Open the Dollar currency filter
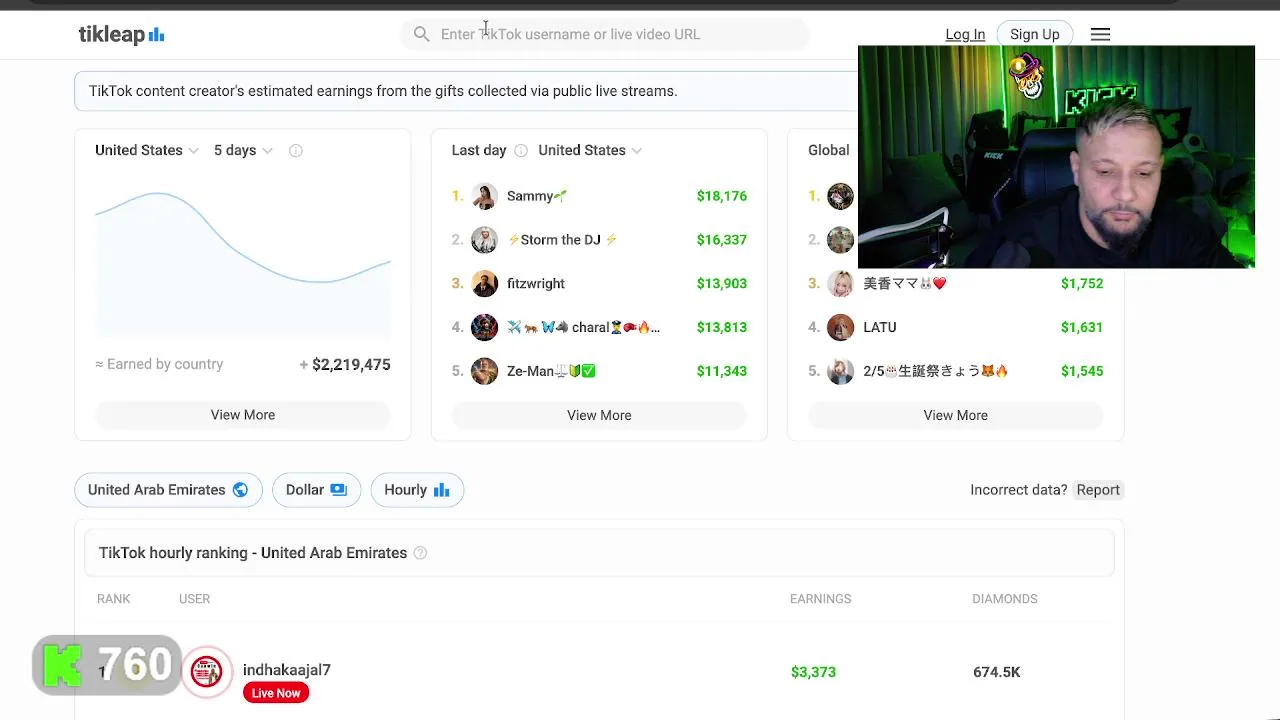 (316, 490)
